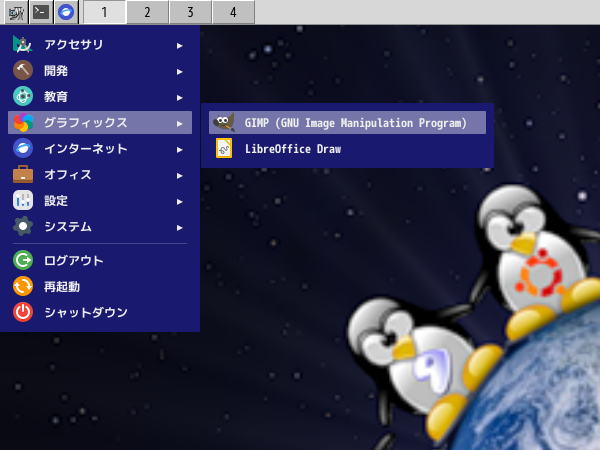Expand the 設定 submenu arrow
This screenshot has height=450, width=600.
tap(179, 202)
